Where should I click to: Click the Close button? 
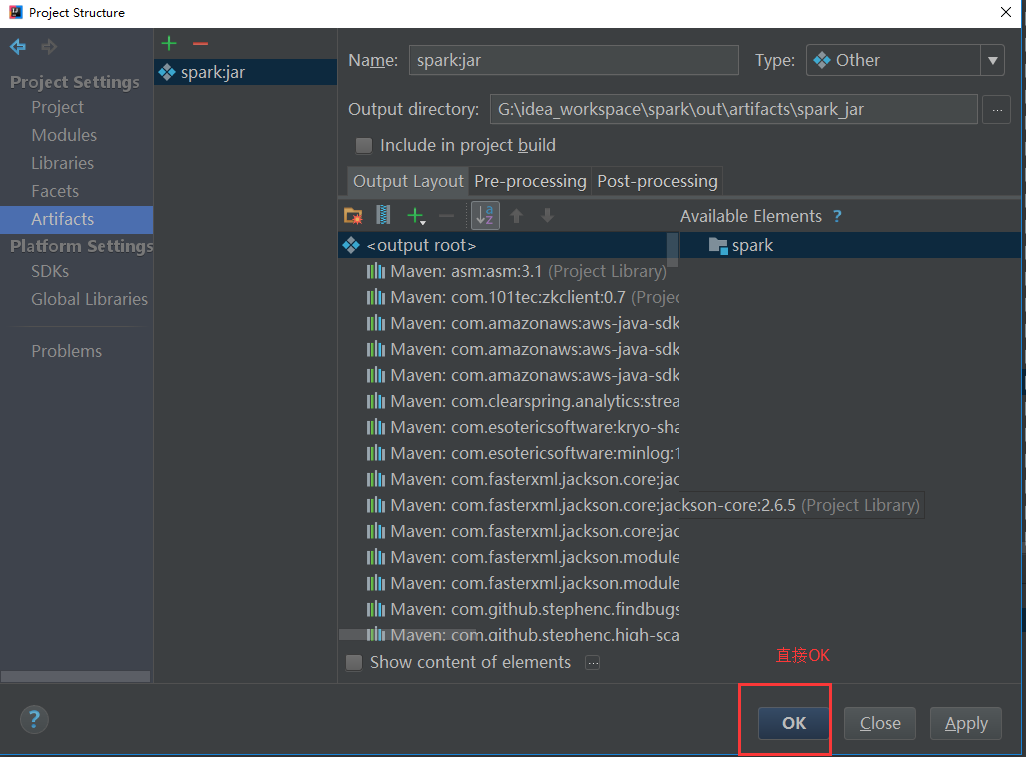tap(879, 723)
